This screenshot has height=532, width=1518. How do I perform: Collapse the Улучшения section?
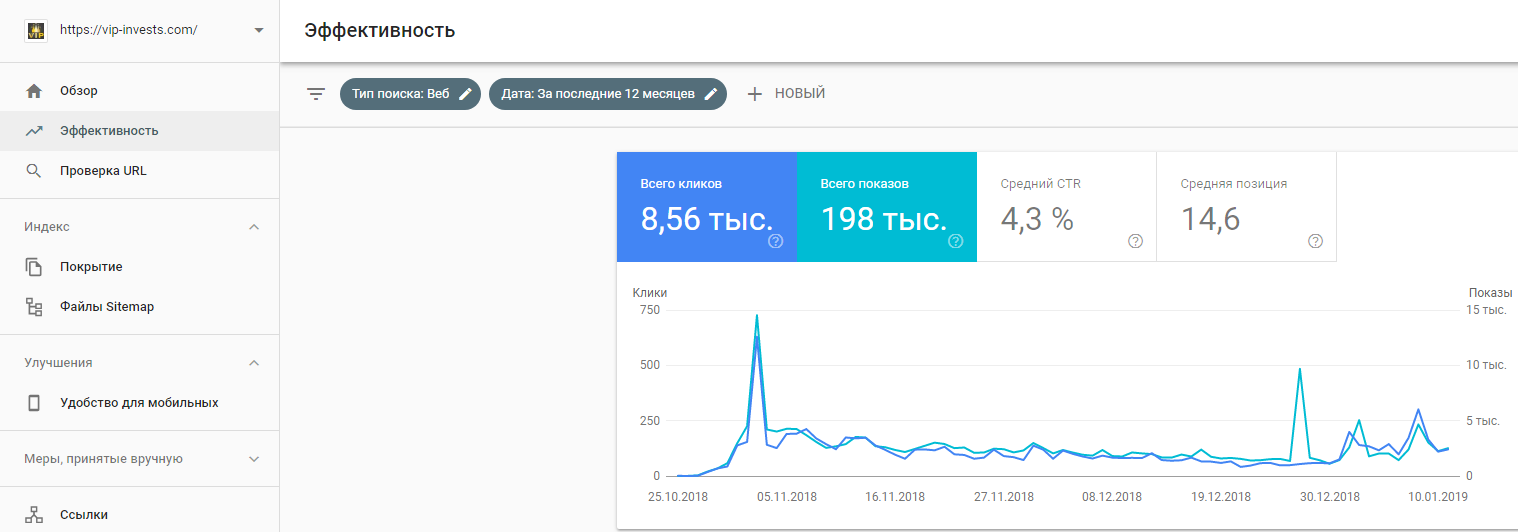click(x=254, y=363)
